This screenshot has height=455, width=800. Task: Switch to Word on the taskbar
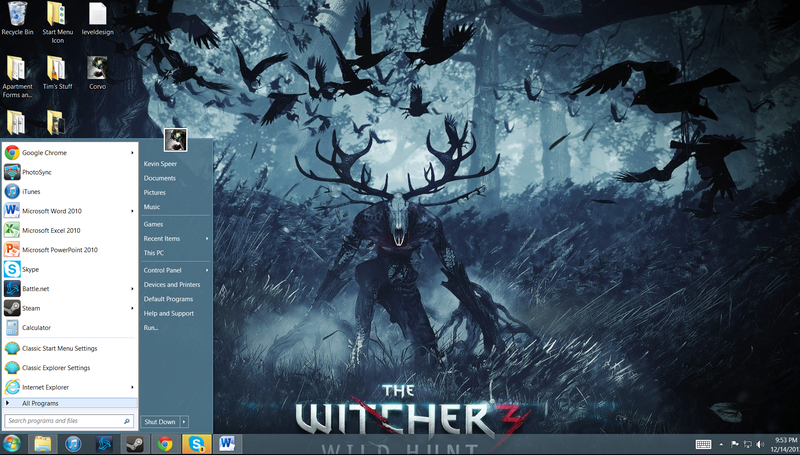pyautogui.click(x=227, y=444)
